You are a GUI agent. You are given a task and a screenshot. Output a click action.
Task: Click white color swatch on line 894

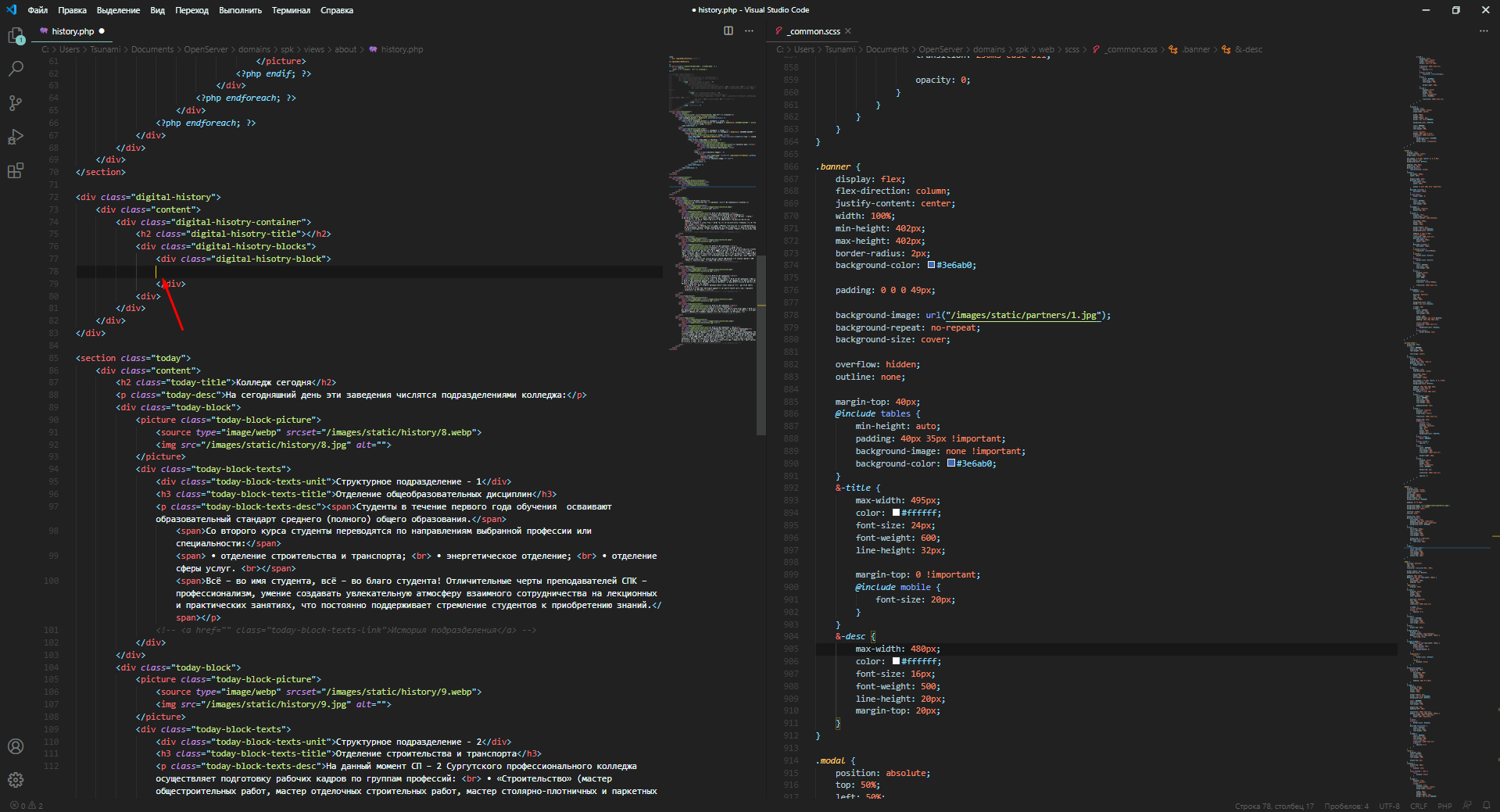pos(897,513)
